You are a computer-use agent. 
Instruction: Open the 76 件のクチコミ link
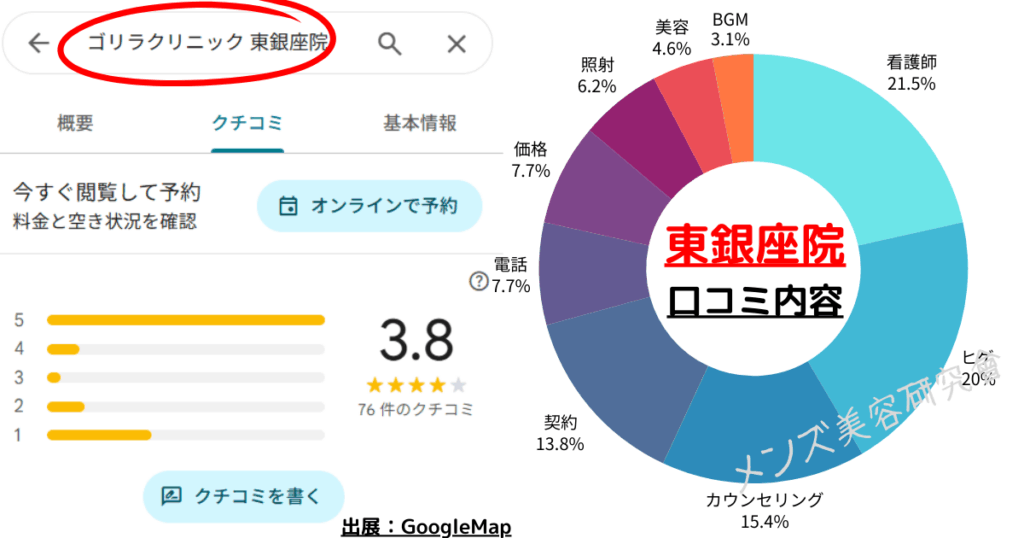tap(416, 409)
